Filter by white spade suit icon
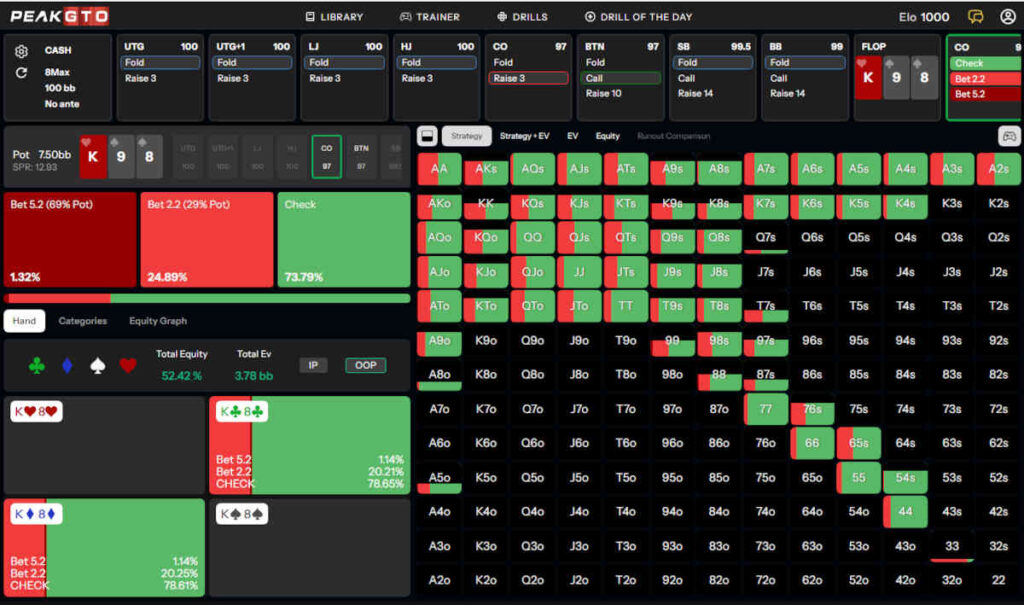This screenshot has height=605, width=1024. [97, 366]
